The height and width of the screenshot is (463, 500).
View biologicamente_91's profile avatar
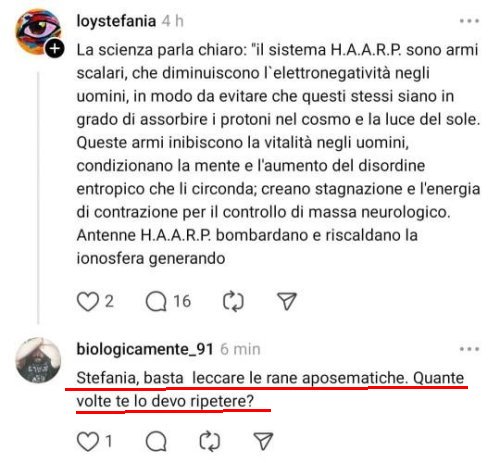(38, 360)
